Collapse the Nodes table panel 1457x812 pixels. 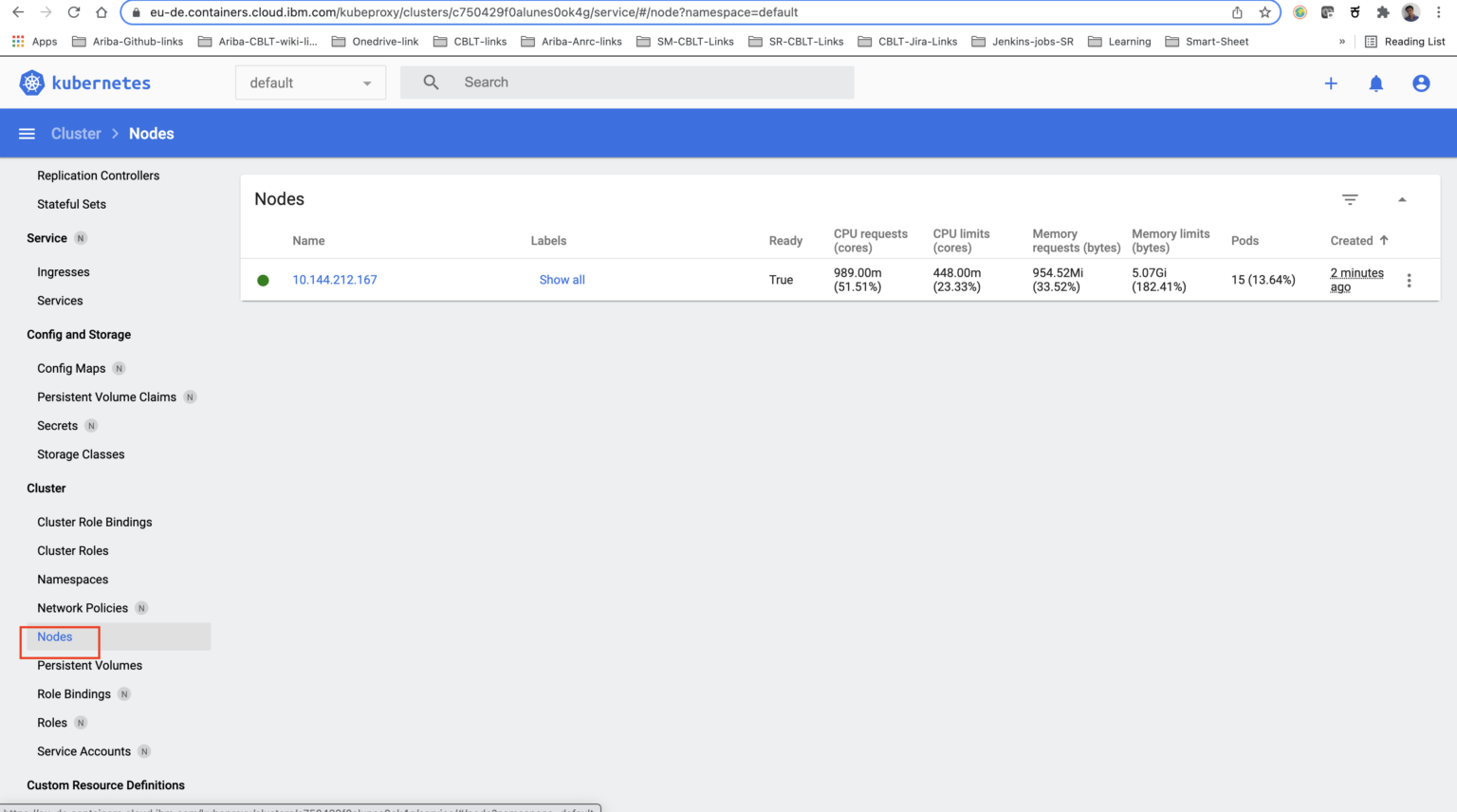click(x=1402, y=199)
